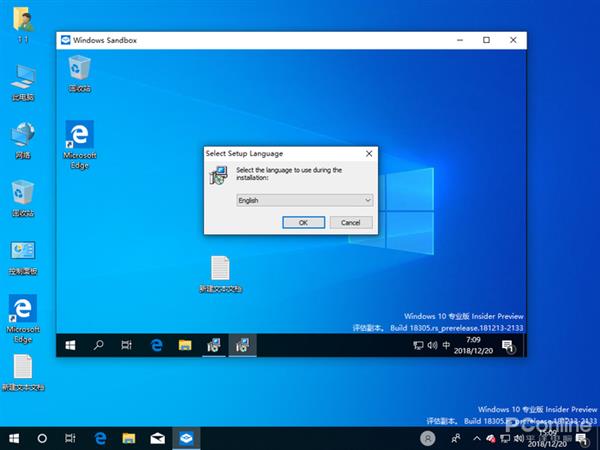Confirm the setup language with OK

tap(303, 223)
